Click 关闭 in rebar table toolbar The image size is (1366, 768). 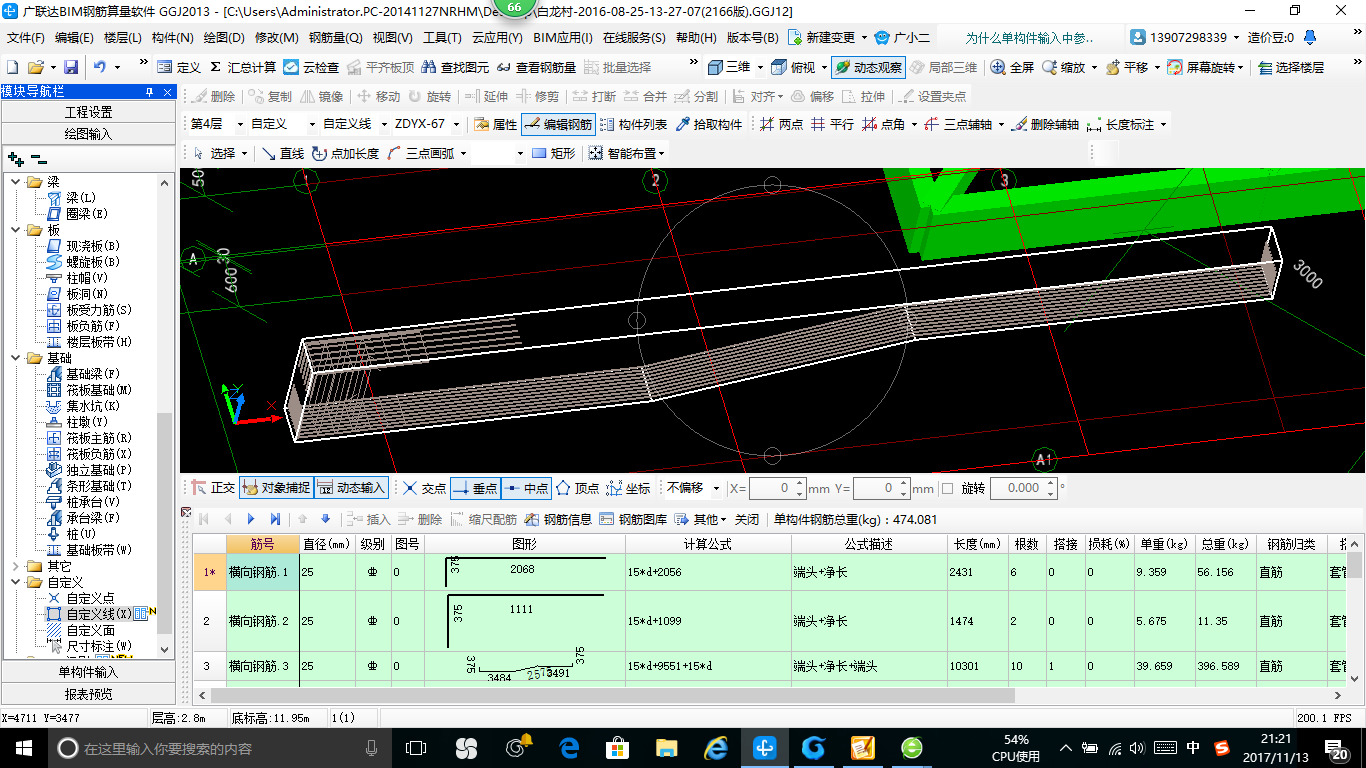click(747, 519)
